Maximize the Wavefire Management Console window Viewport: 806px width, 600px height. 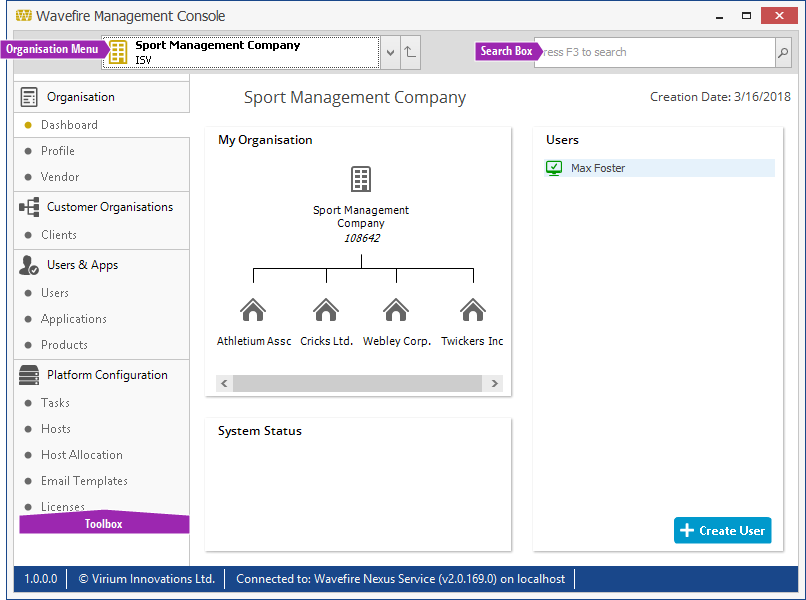tap(746, 16)
